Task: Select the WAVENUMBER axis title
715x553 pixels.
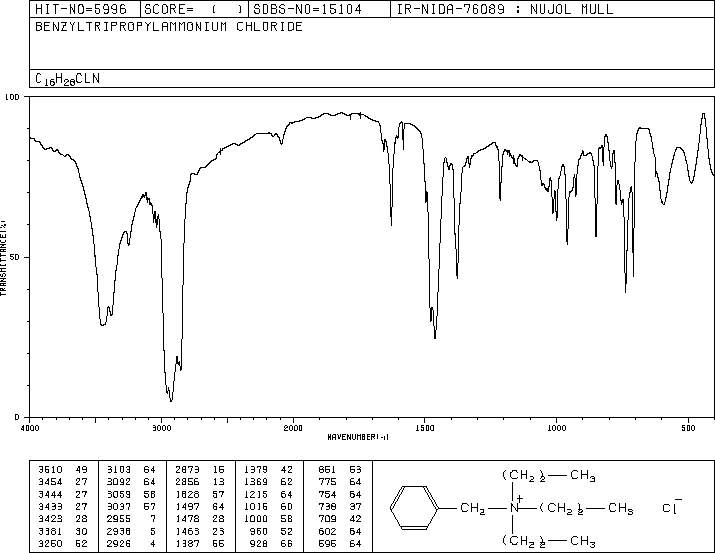Action: (x=358, y=437)
